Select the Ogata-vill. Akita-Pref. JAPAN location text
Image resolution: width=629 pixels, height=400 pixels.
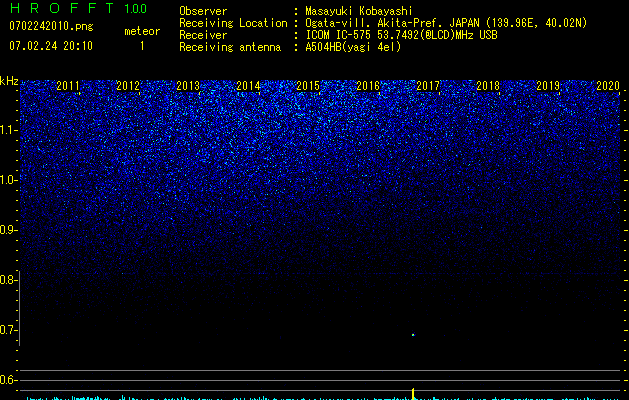[446, 23]
